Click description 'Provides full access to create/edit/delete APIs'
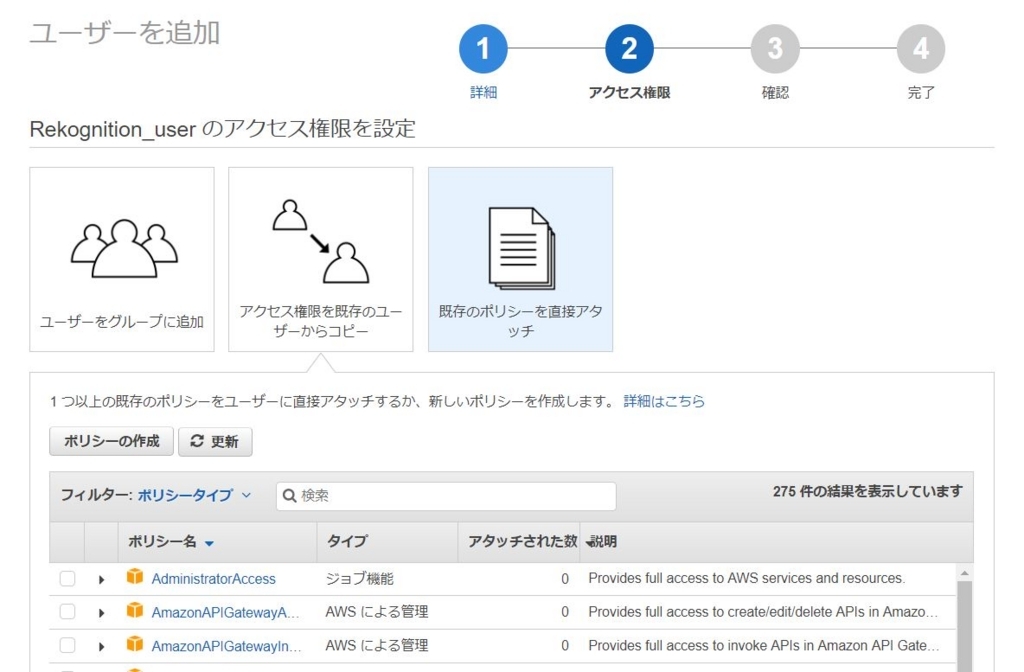The image size is (1024, 672). (x=763, y=612)
